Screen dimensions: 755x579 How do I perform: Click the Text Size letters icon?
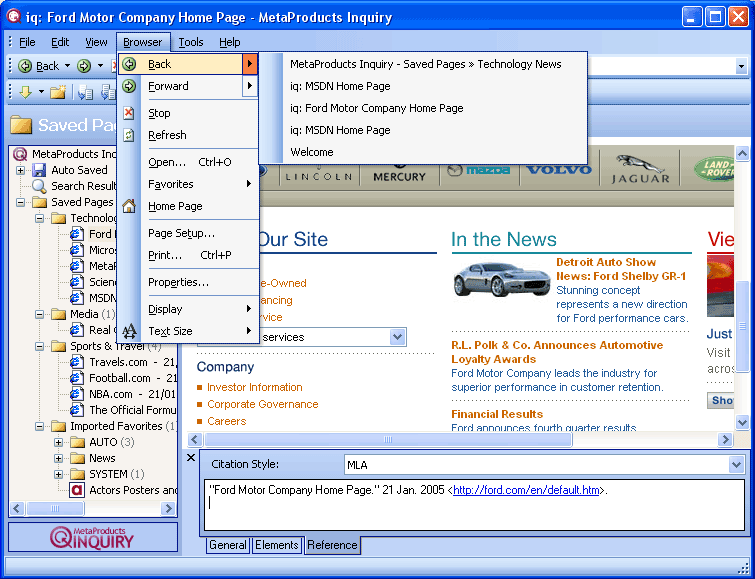129,331
